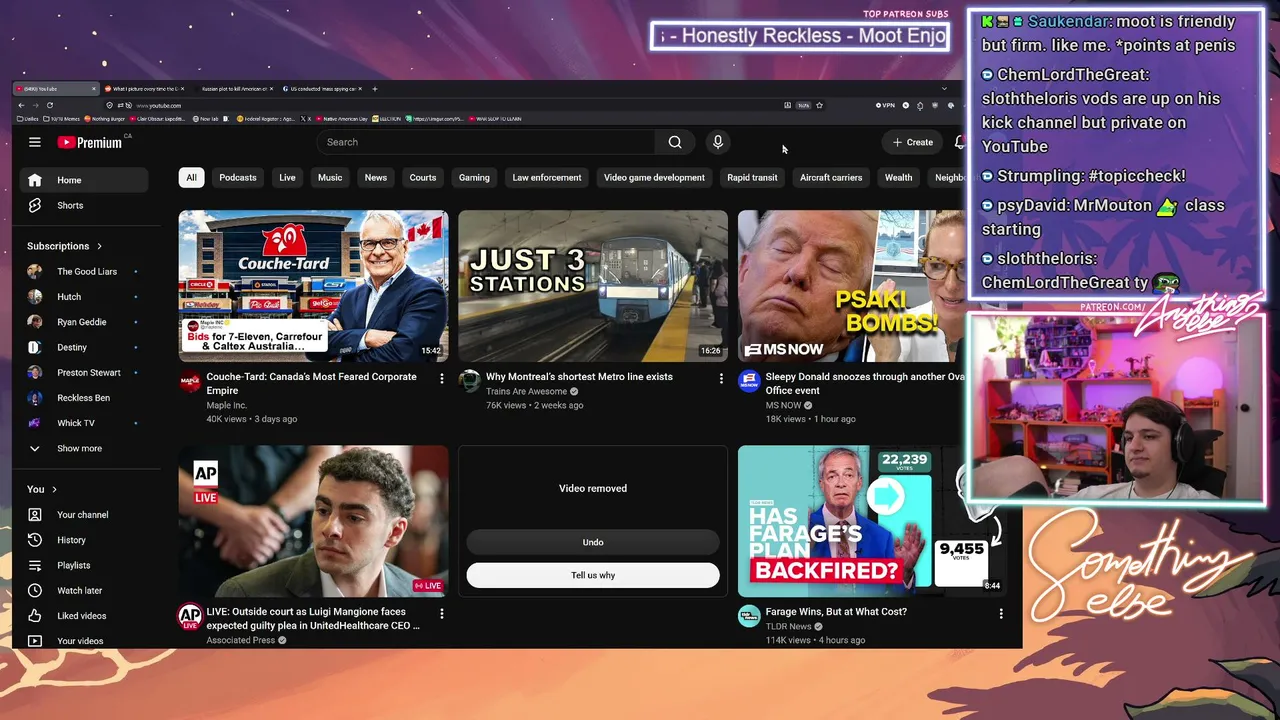This screenshot has width=1280, height=720.
Task: Filter feed by Courts
Action: (423, 177)
